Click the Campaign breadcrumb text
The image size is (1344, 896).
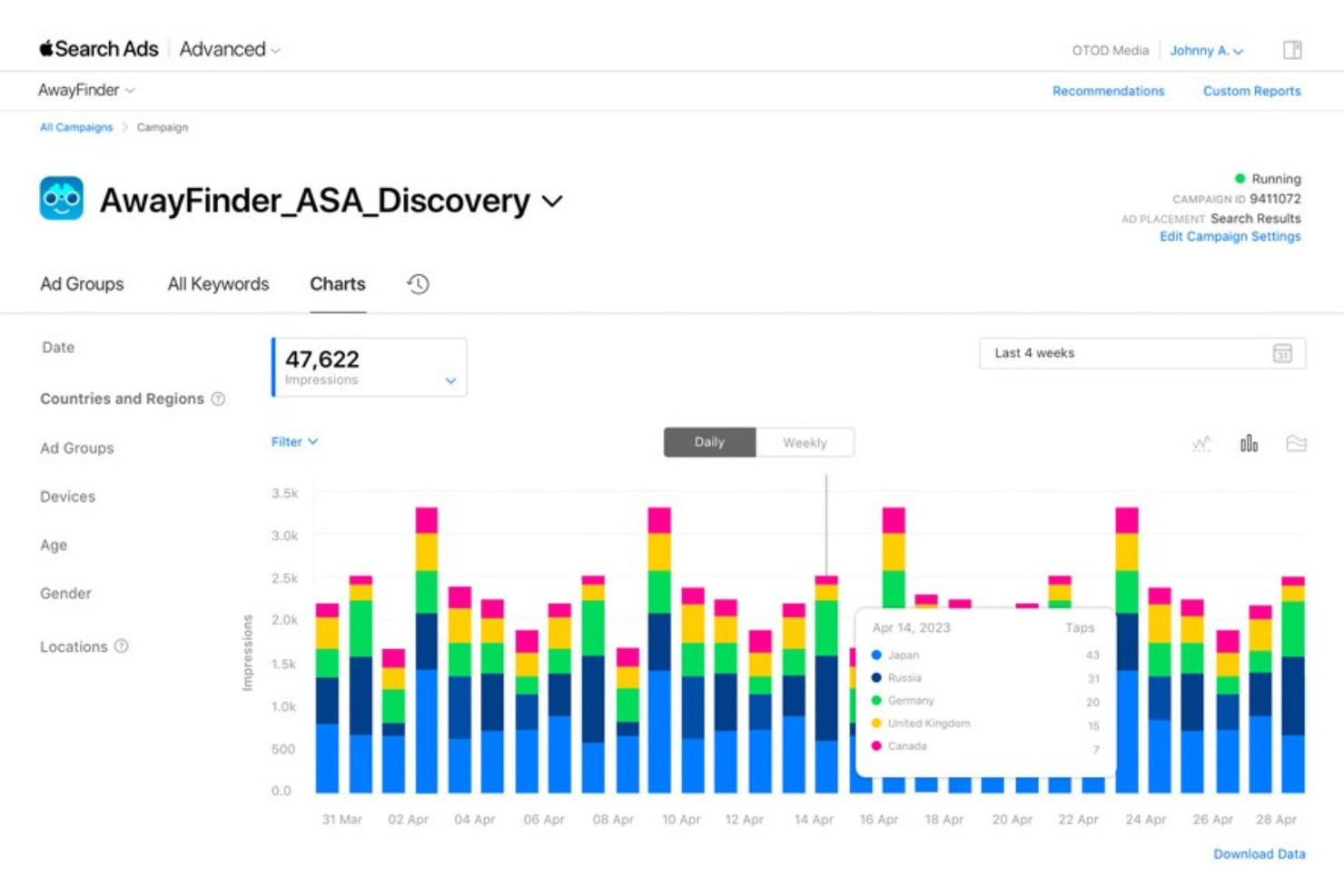tap(163, 127)
